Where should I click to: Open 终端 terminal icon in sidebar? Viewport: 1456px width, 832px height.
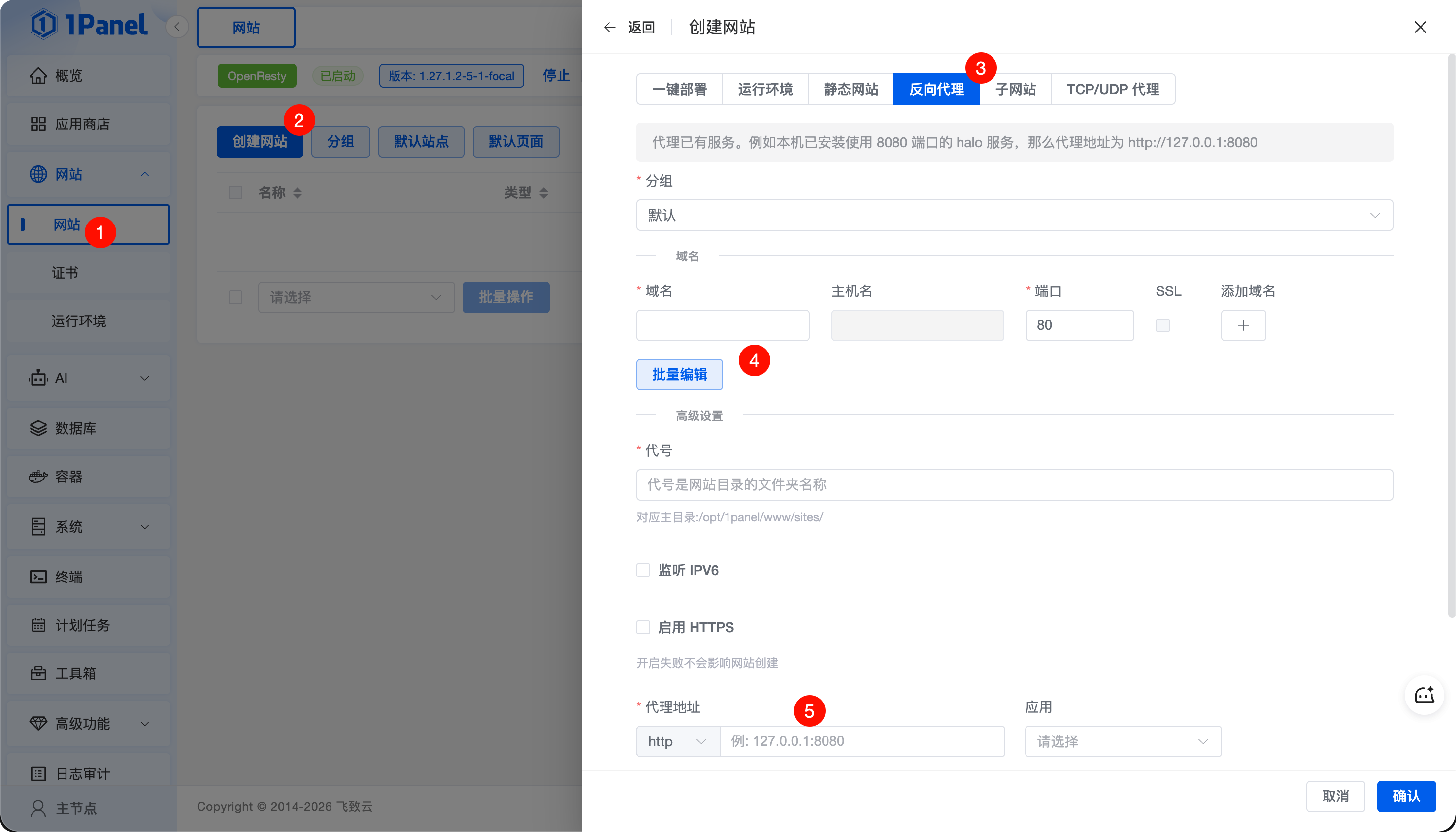38,576
